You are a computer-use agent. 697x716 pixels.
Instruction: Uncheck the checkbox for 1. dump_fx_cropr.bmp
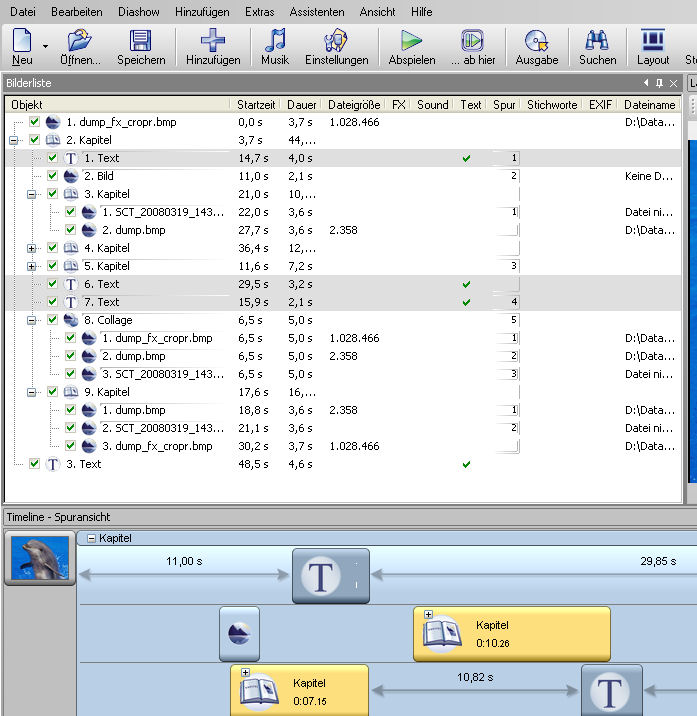[35, 122]
